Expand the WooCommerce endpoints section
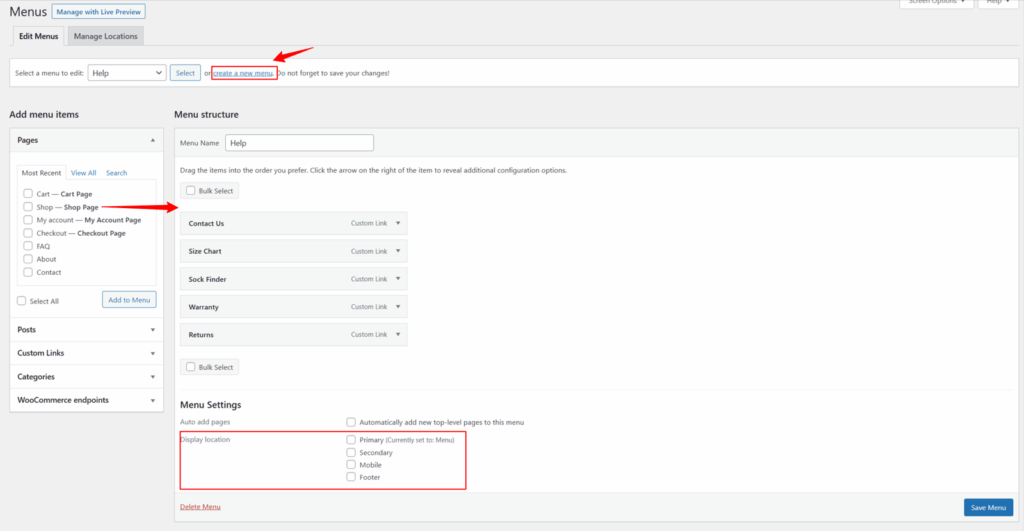This screenshot has height=531, width=1024. tap(153, 400)
